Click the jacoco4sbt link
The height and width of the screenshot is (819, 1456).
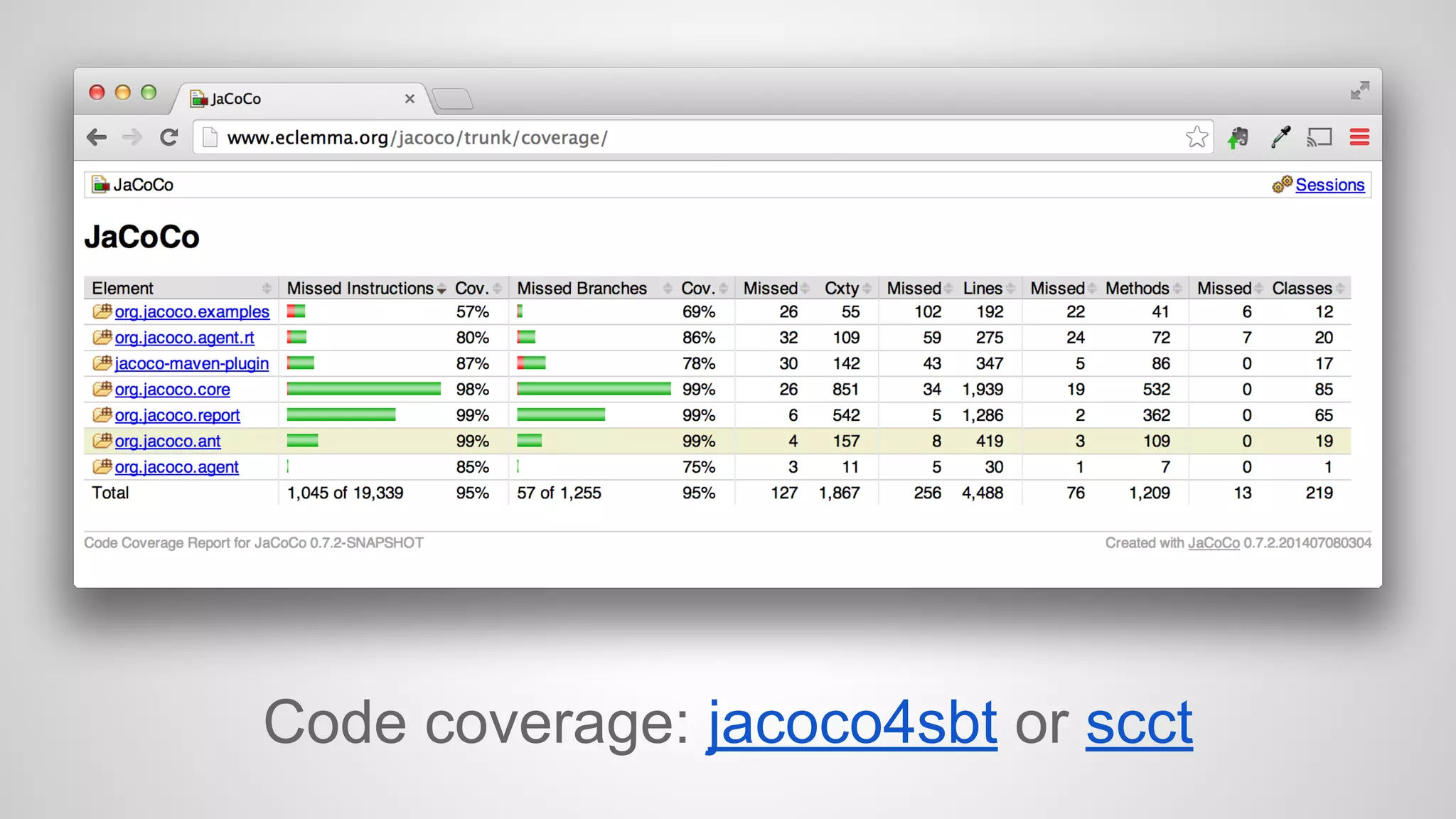click(x=852, y=723)
